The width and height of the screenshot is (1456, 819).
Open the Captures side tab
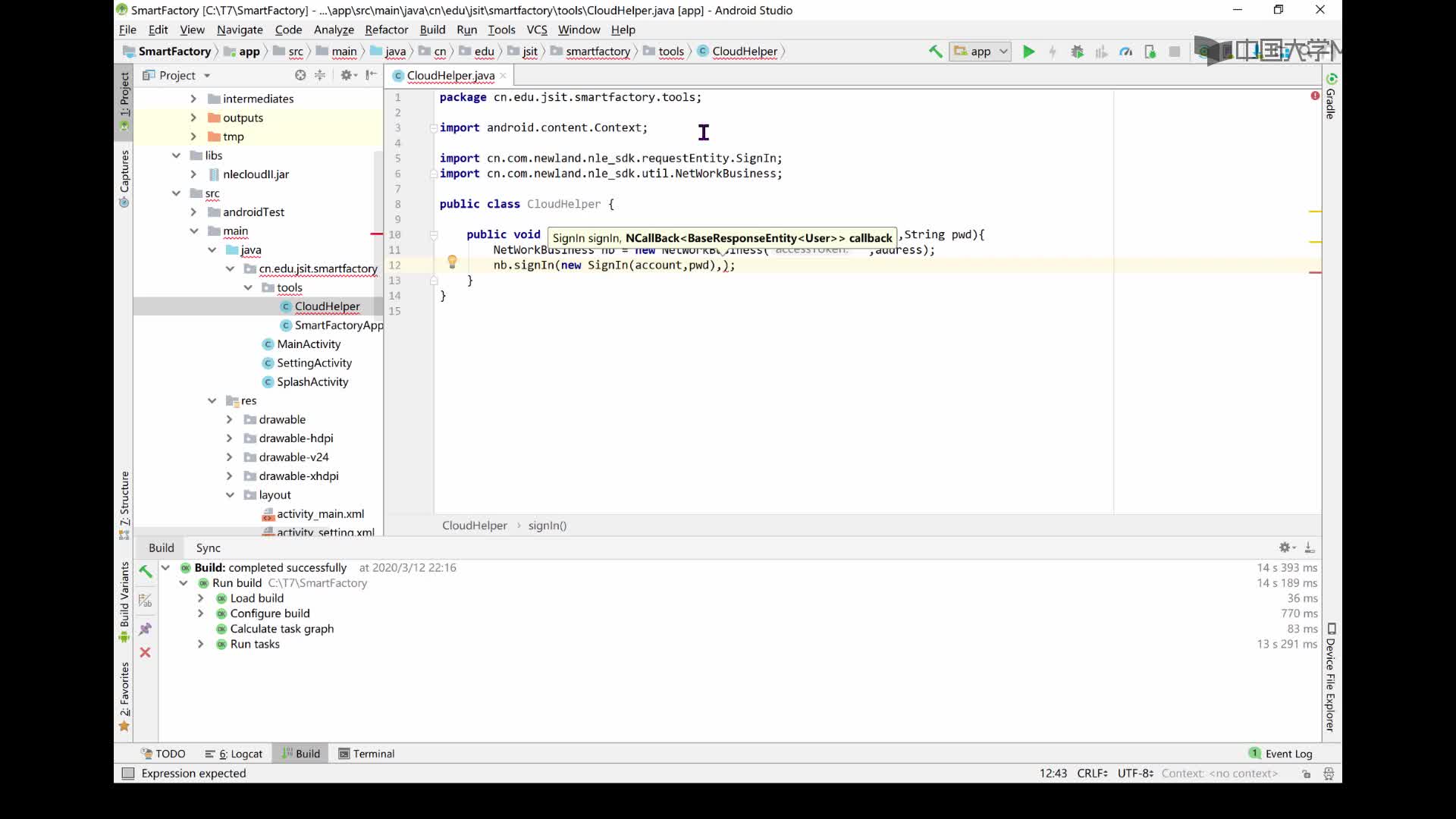click(124, 178)
